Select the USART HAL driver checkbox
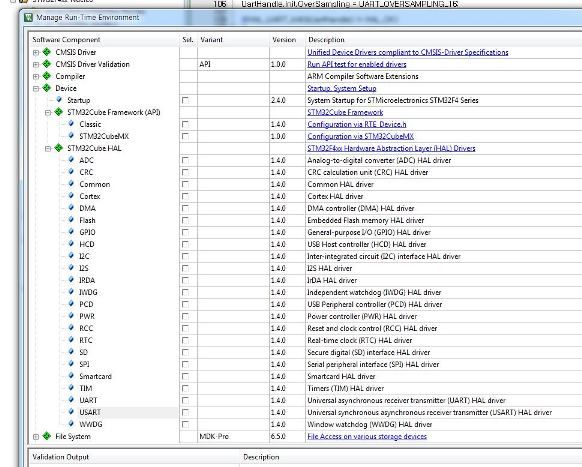The width and height of the screenshot is (582, 467). click(185, 412)
